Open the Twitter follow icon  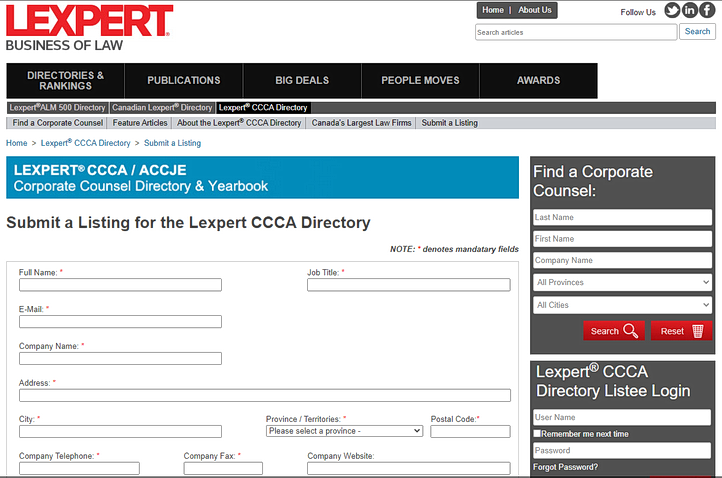coord(672,10)
